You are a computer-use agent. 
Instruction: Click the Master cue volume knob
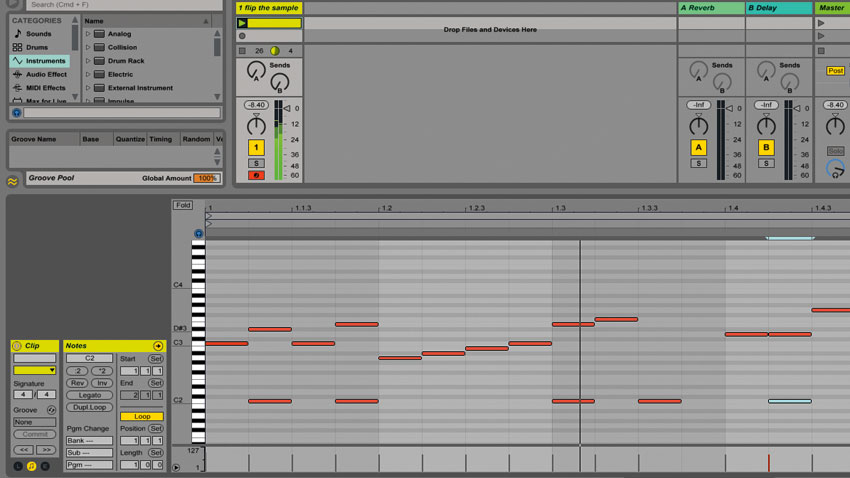tap(835, 169)
